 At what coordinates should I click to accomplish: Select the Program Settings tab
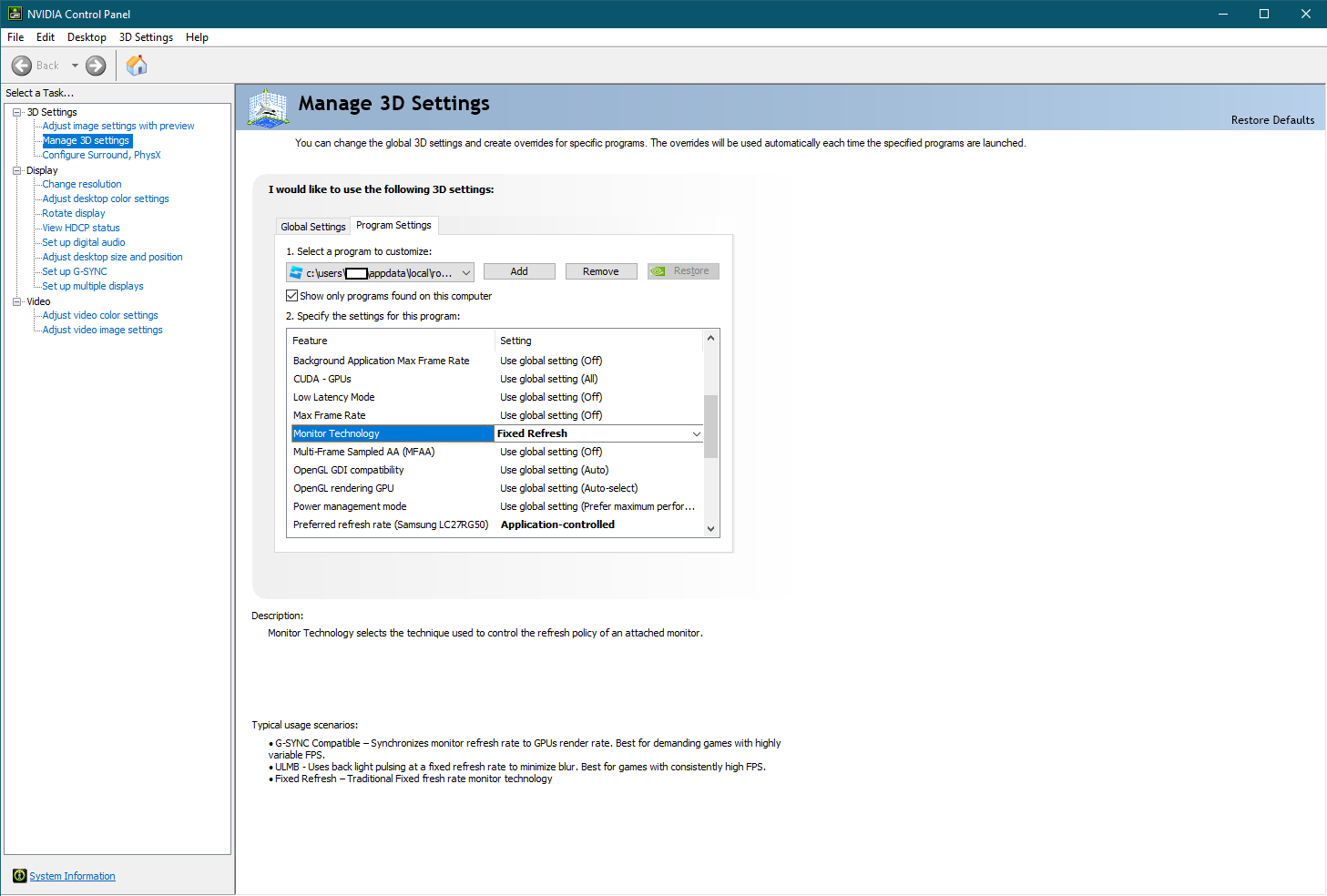(393, 225)
